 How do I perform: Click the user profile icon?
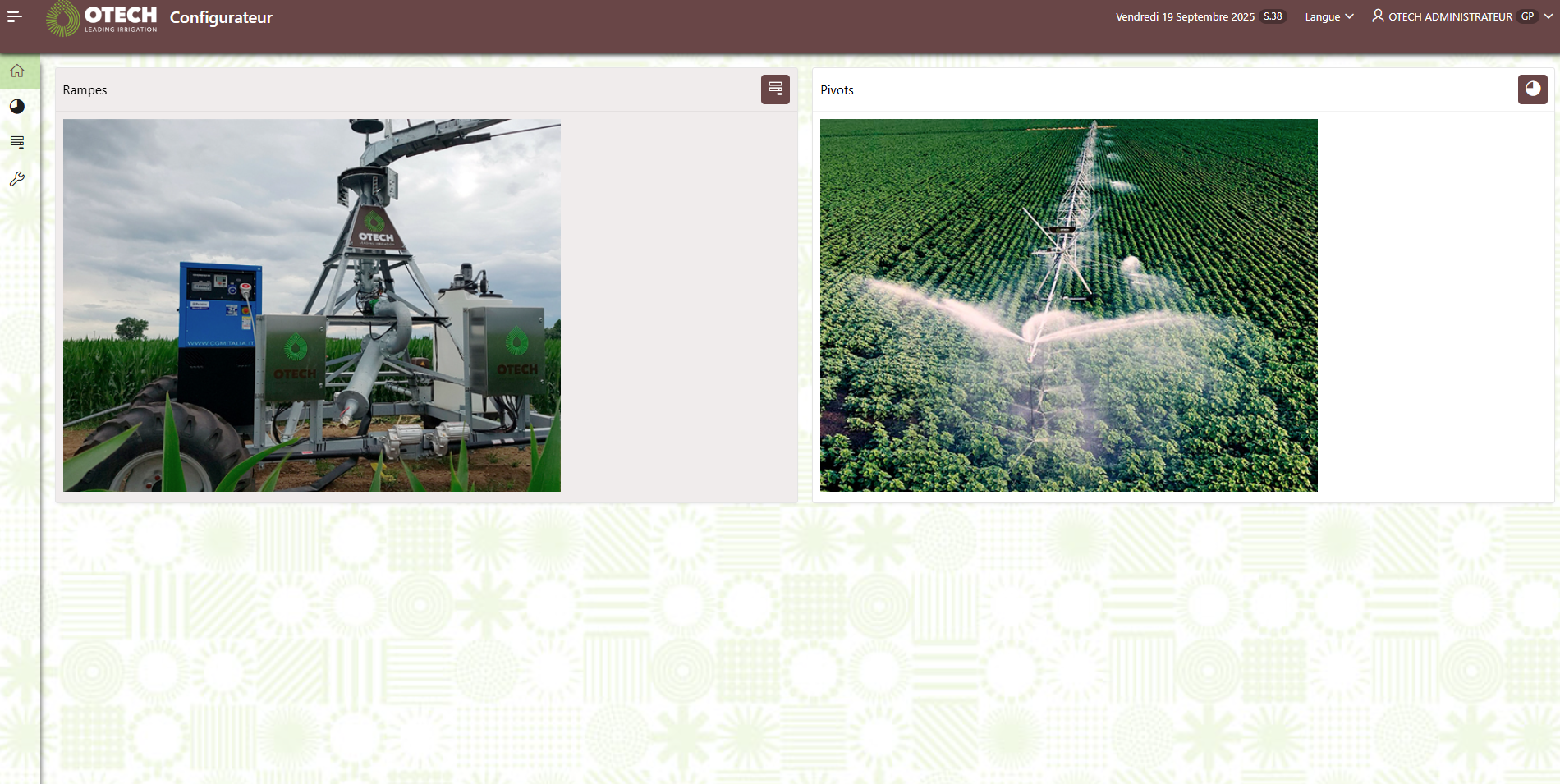(x=1378, y=16)
